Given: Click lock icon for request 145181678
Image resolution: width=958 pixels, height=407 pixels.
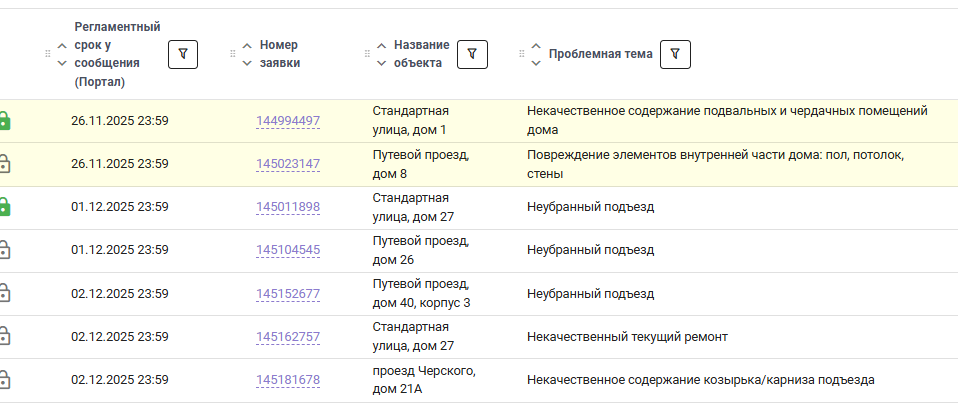Looking at the screenshot, I should pos(4,380).
